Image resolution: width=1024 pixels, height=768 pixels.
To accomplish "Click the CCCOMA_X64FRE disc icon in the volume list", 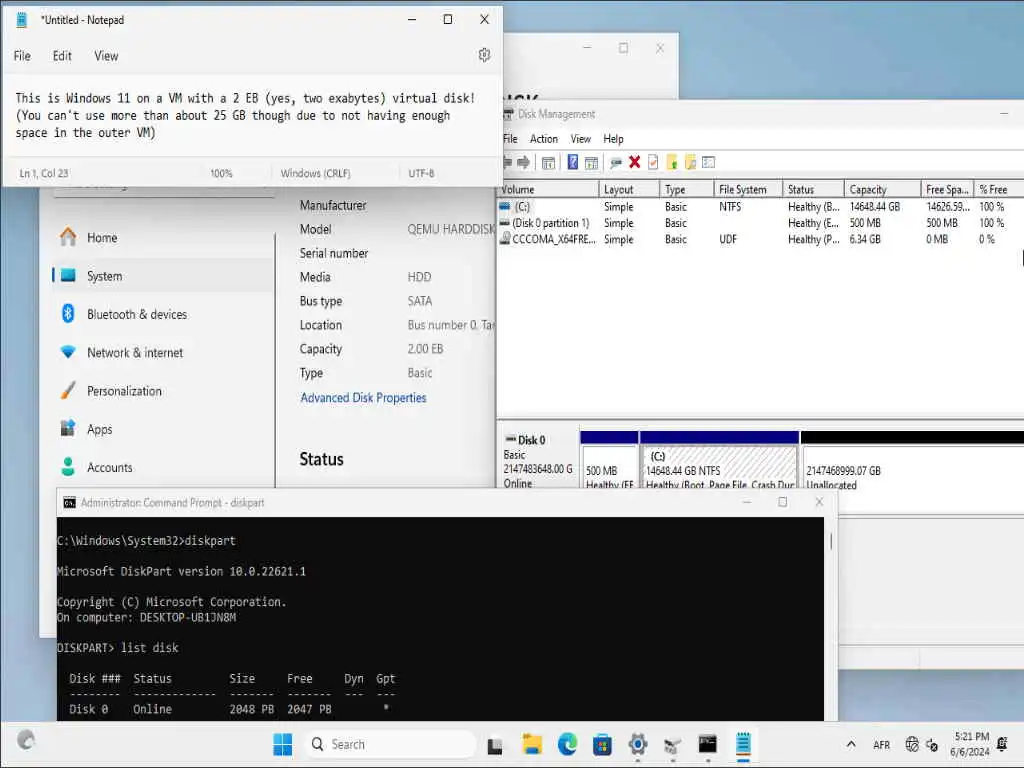I will (505, 239).
